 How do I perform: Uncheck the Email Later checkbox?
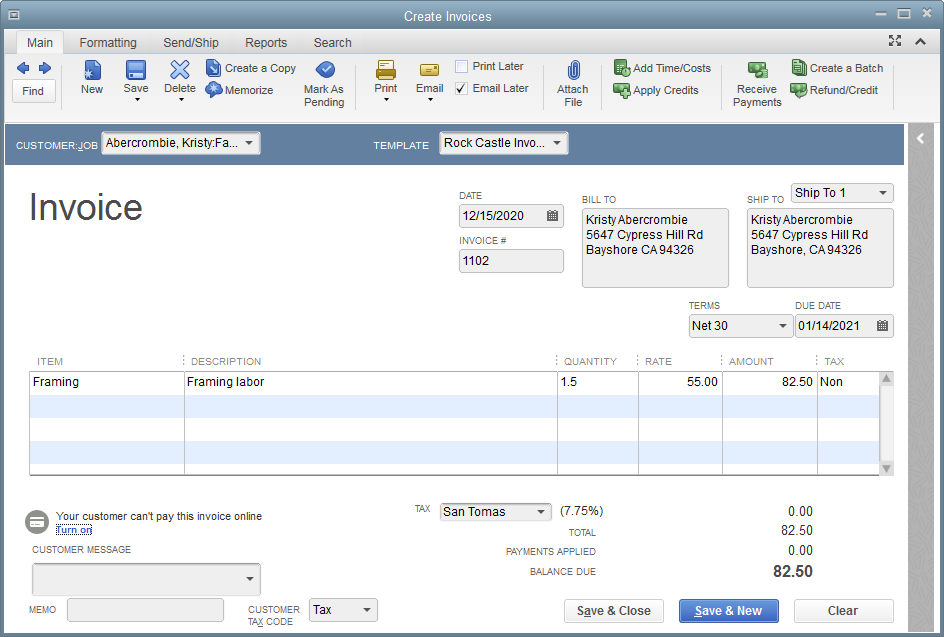coord(461,89)
